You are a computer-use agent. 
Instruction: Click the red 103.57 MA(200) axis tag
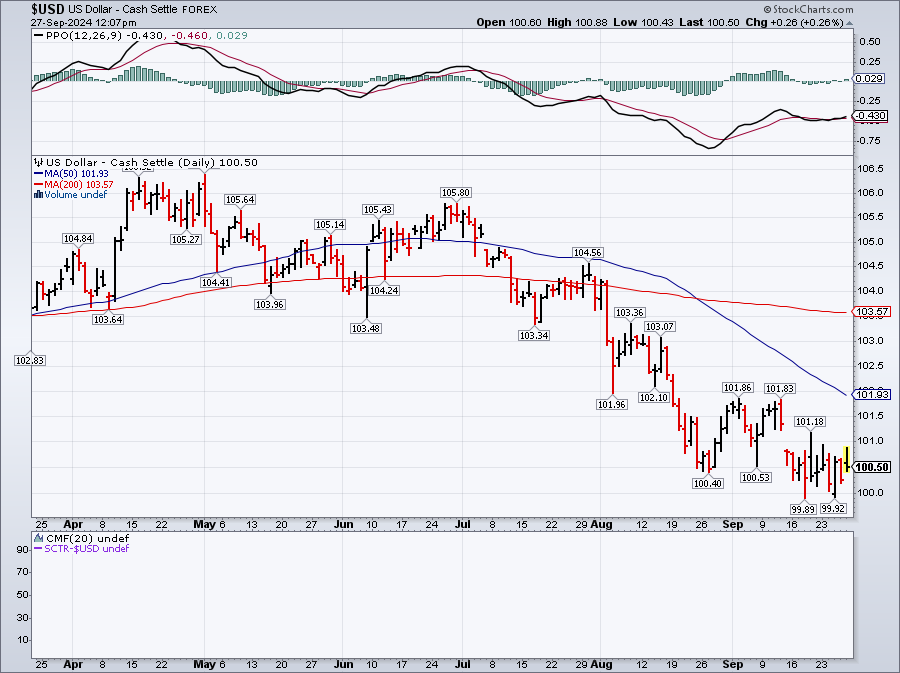[873, 312]
